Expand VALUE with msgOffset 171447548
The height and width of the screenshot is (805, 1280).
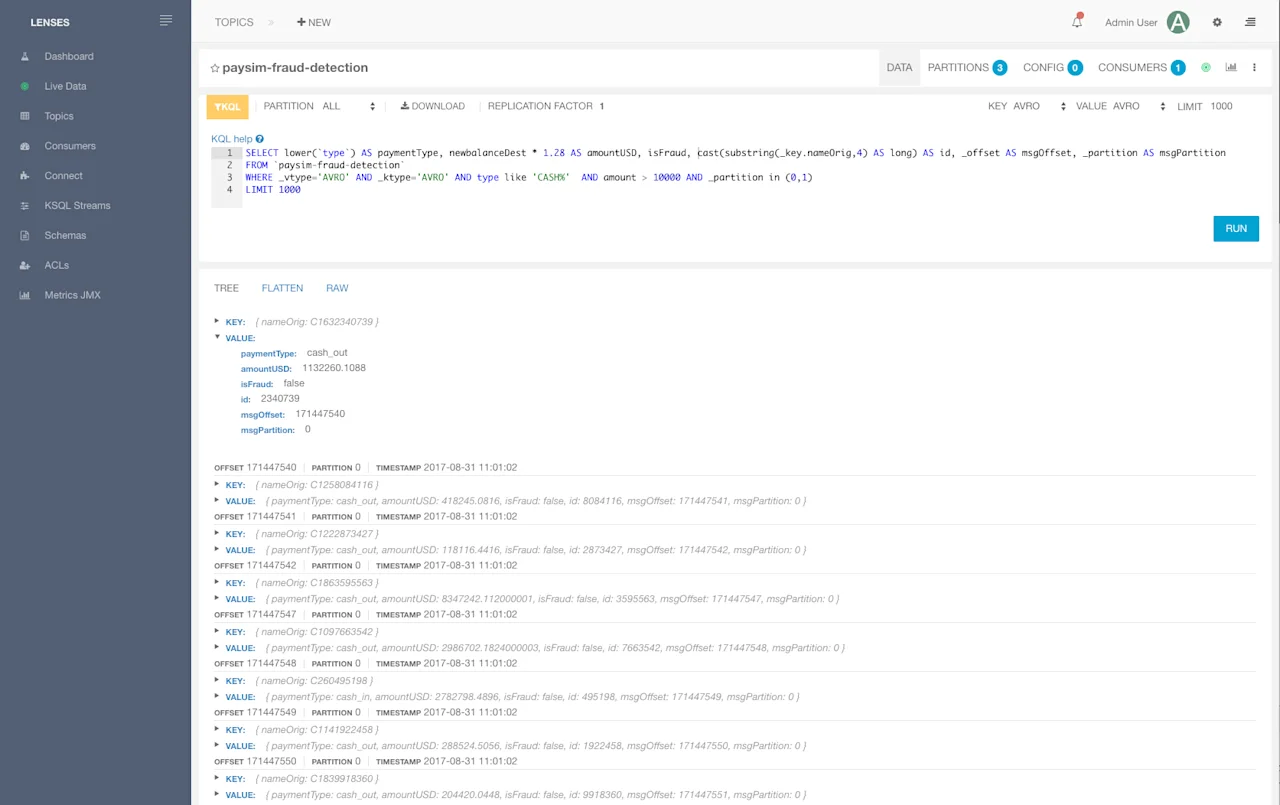point(217,647)
